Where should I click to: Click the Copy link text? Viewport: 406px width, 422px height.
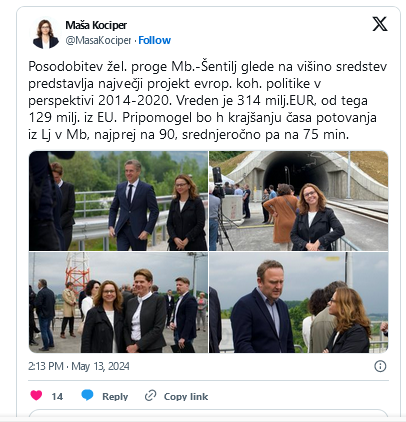tap(186, 396)
